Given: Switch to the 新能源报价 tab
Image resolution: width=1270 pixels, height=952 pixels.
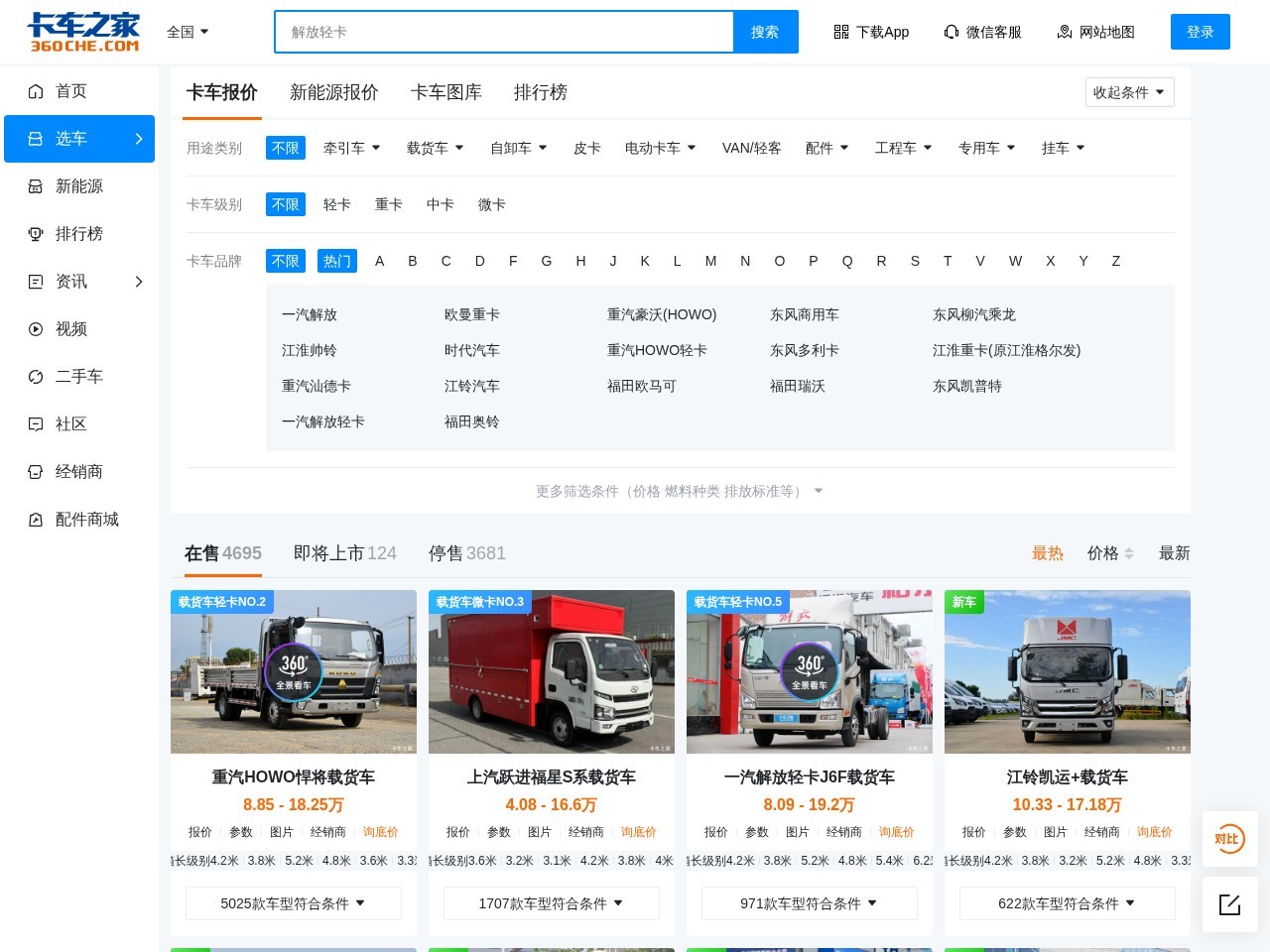Looking at the screenshot, I should pos(334,92).
